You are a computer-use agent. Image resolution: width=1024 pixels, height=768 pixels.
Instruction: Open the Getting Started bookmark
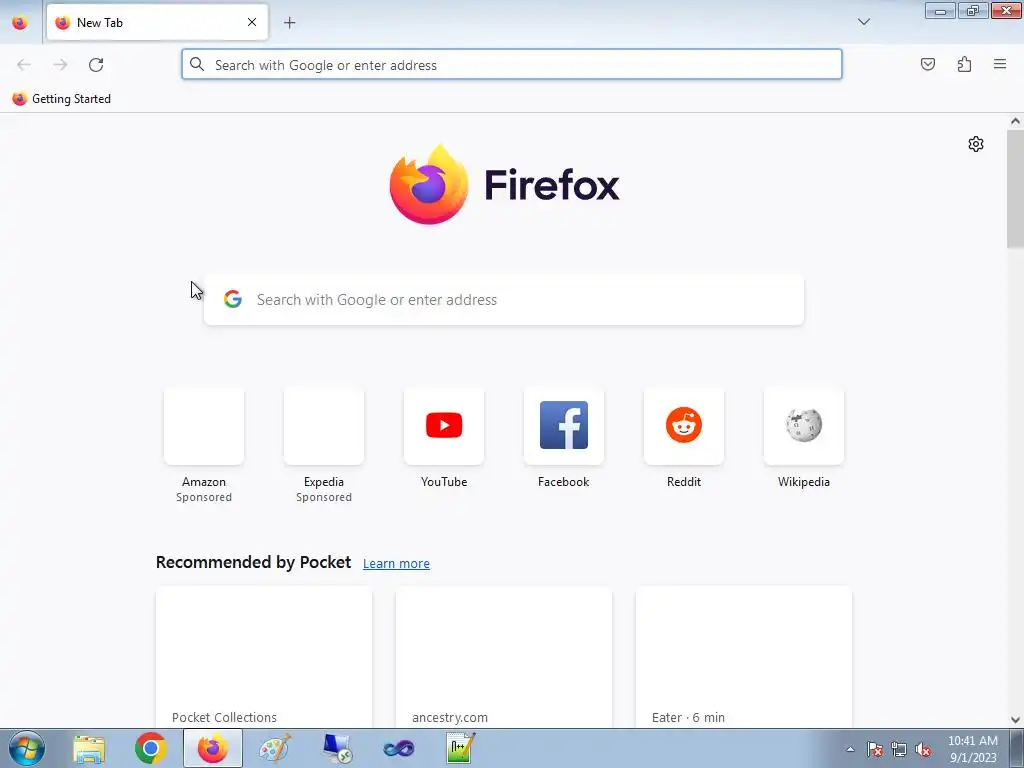[61, 99]
